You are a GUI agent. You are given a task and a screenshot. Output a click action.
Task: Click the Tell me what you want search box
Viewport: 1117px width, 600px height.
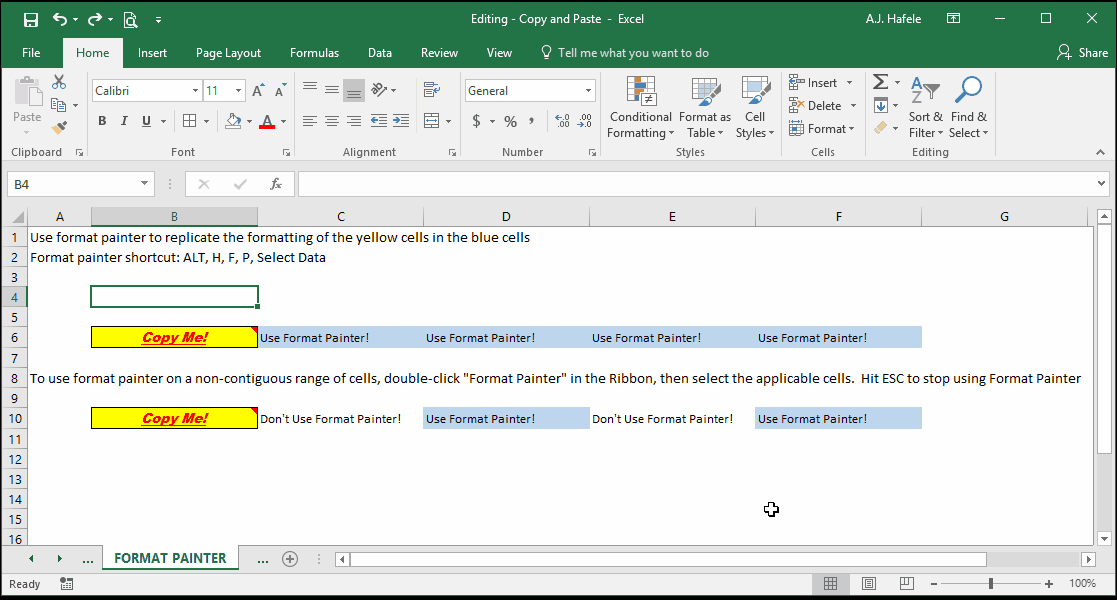click(x=625, y=53)
